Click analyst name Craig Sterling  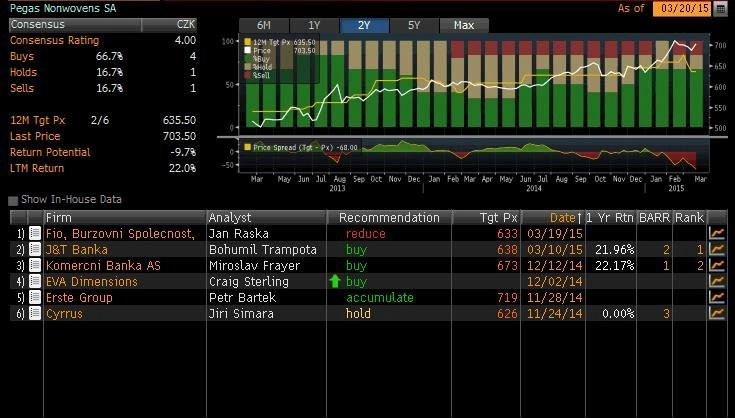[x=249, y=281]
